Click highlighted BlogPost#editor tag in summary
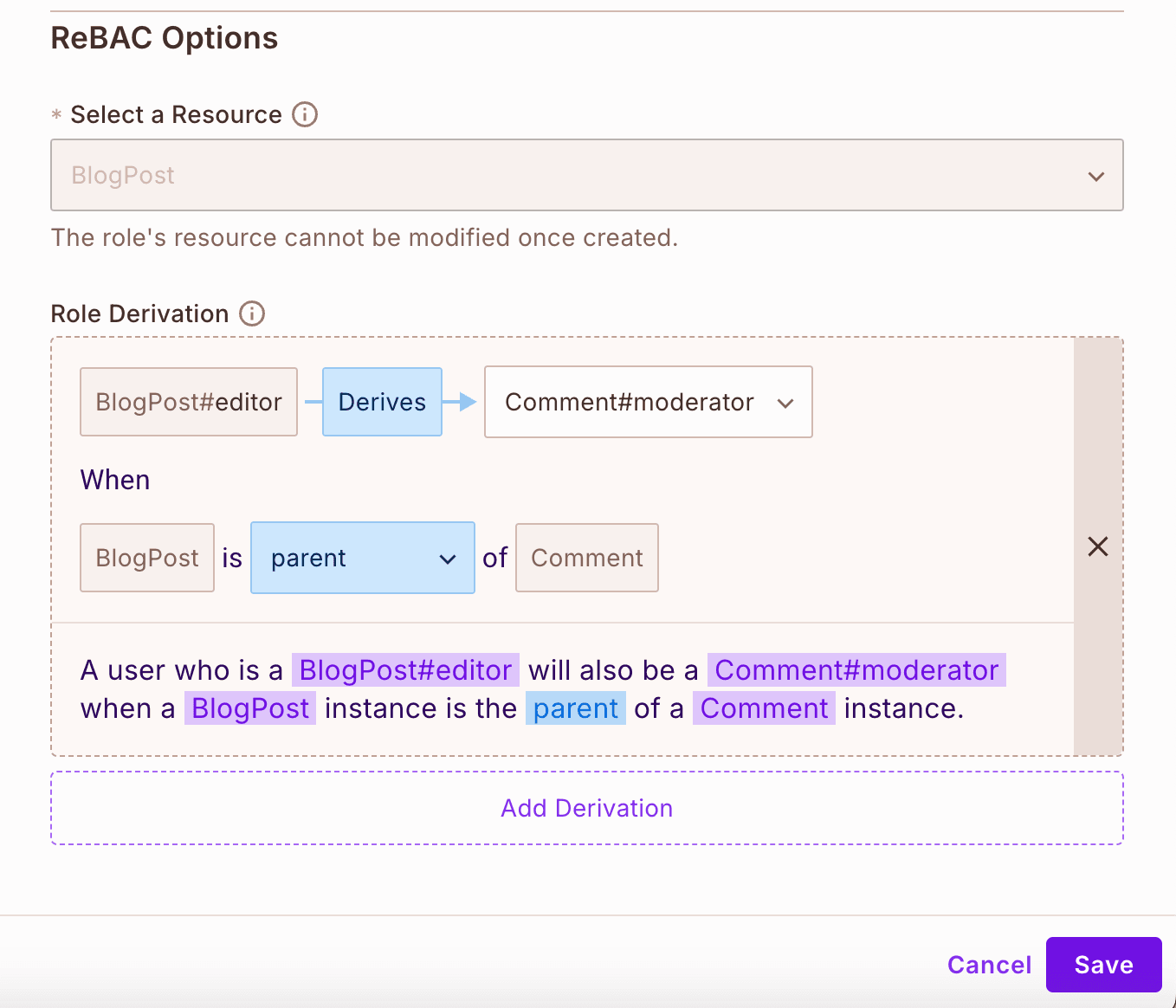1176x1008 pixels. pyautogui.click(x=405, y=670)
